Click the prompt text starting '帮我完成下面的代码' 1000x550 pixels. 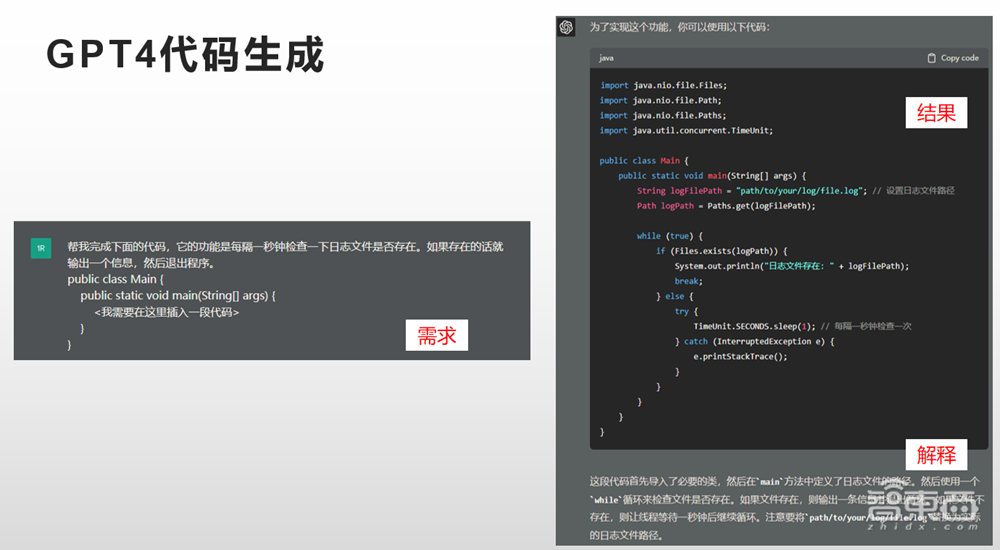click(x=286, y=255)
